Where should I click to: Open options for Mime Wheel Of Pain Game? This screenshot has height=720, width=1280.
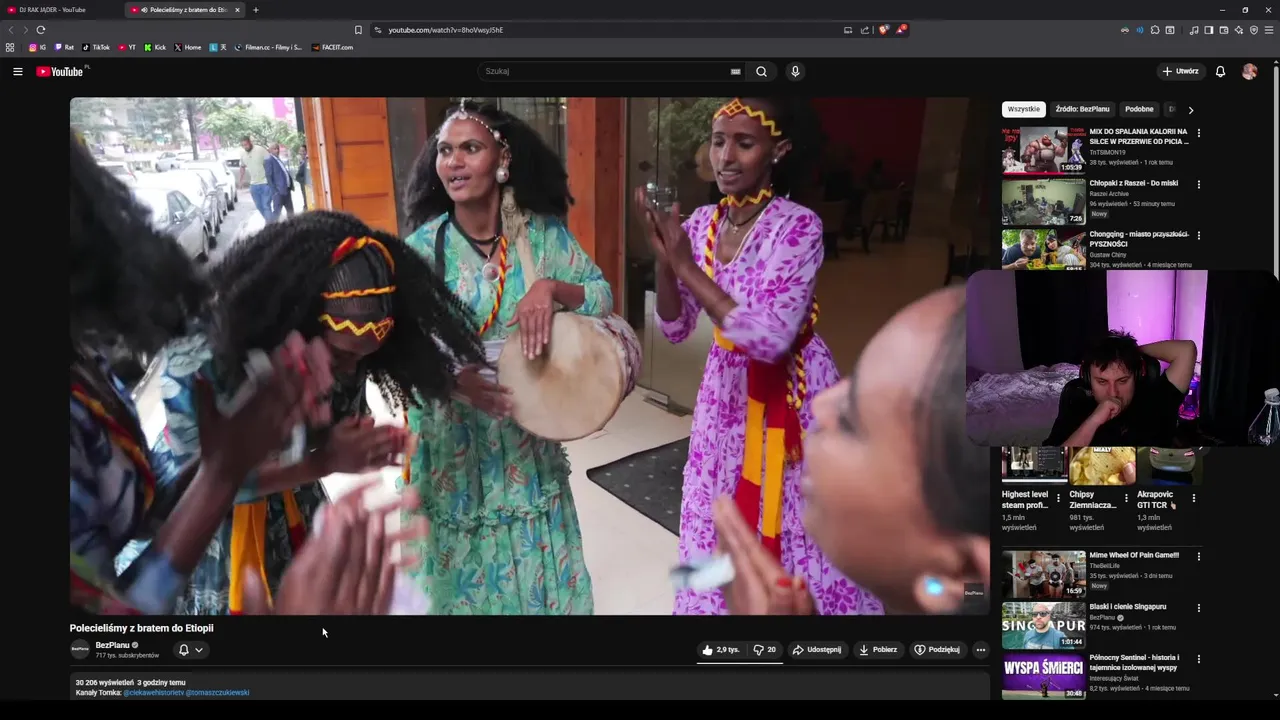[x=1198, y=556]
